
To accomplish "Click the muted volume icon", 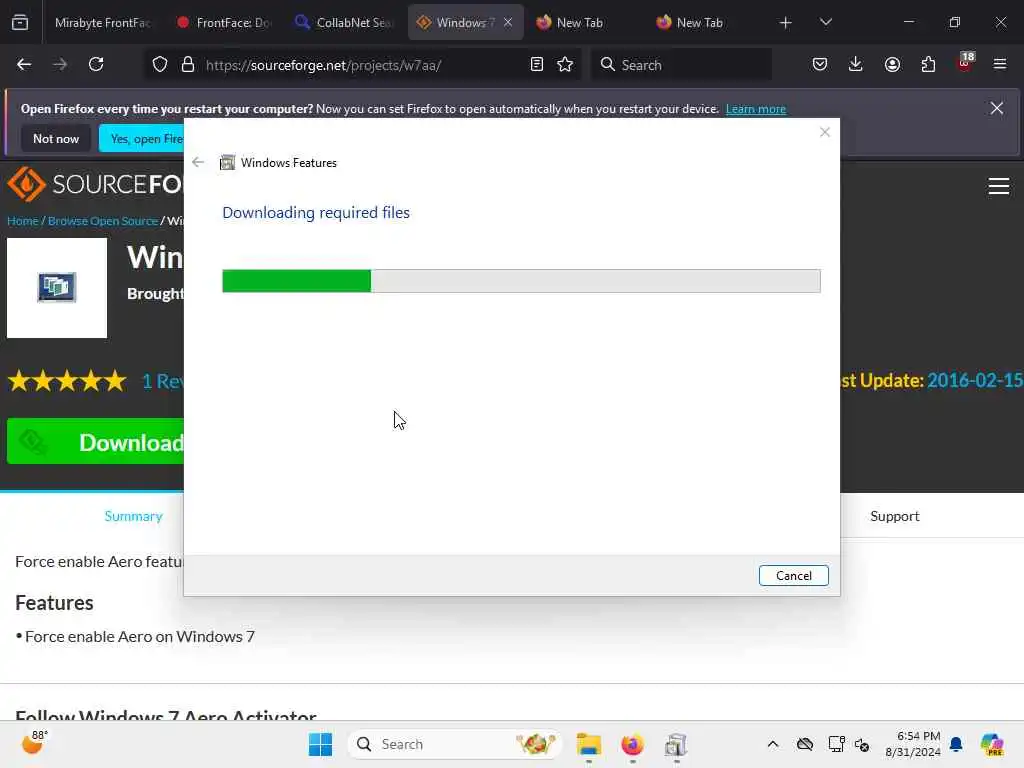I will click(x=862, y=744).
